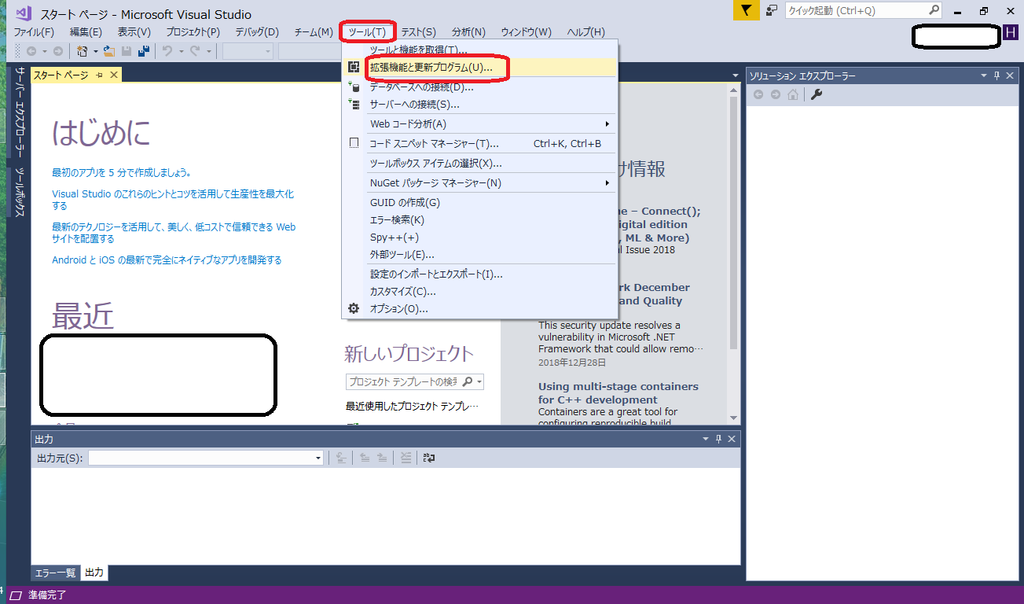Open the デバッグ(D) menu
Screen dimensions: 1024x604
coord(257,31)
